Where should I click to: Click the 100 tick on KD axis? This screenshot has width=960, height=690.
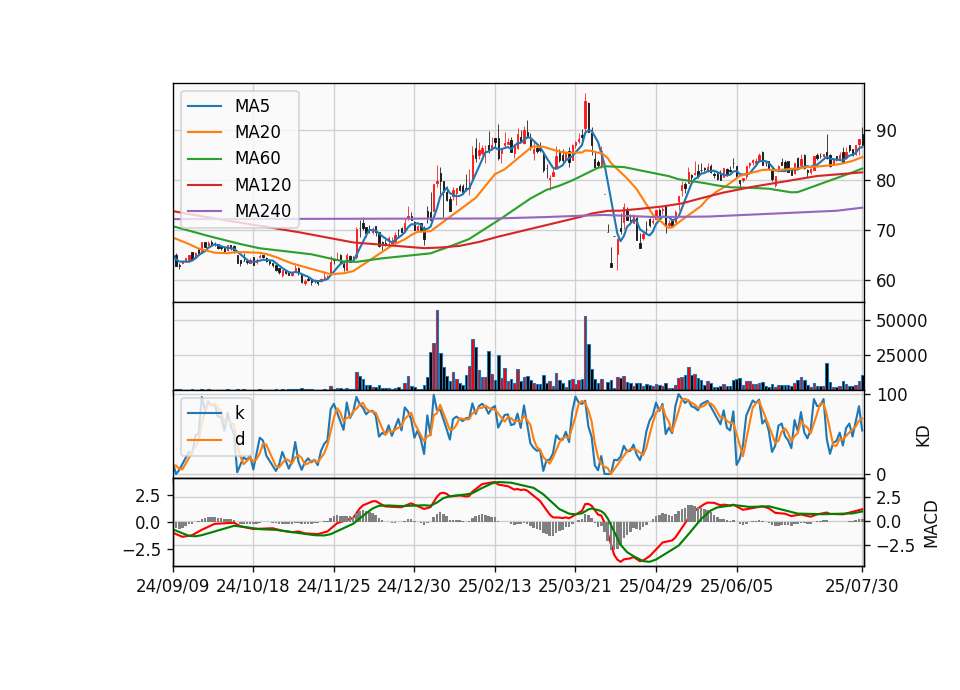(x=891, y=395)
